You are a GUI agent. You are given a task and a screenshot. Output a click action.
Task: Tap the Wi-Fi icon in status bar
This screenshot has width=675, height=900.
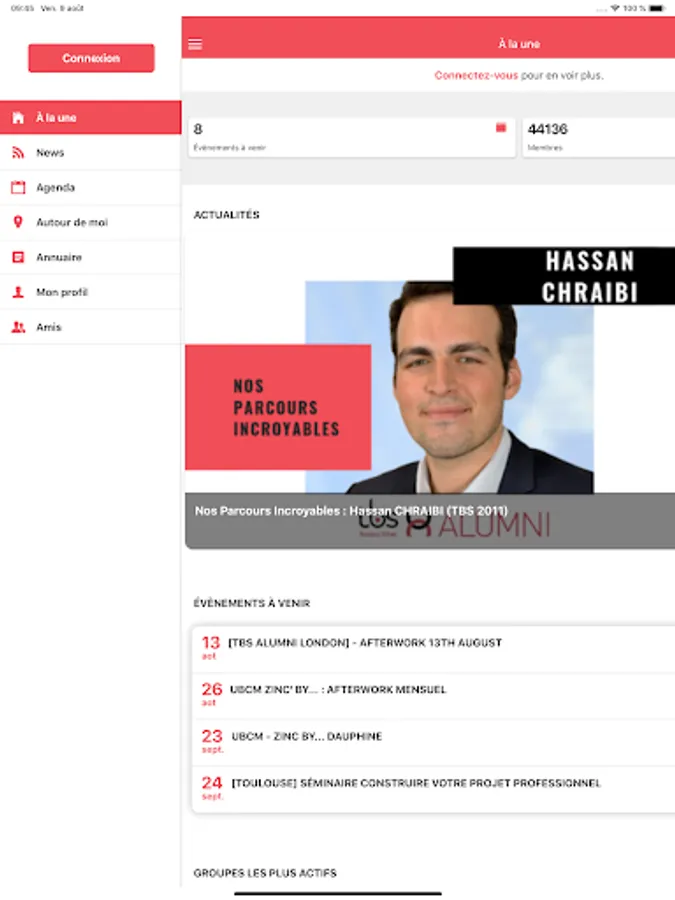pyautogui.click(x=615, y=8)
